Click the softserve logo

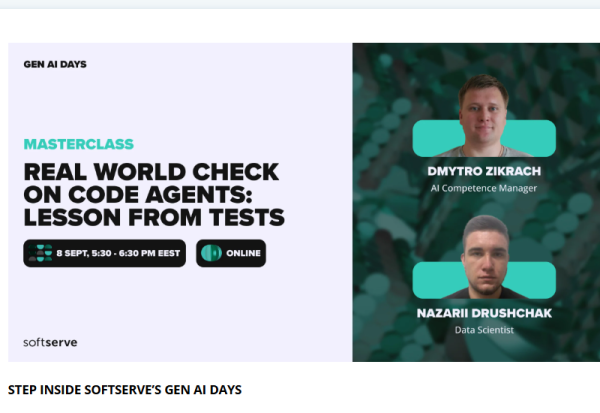click(x=50, y=342)
